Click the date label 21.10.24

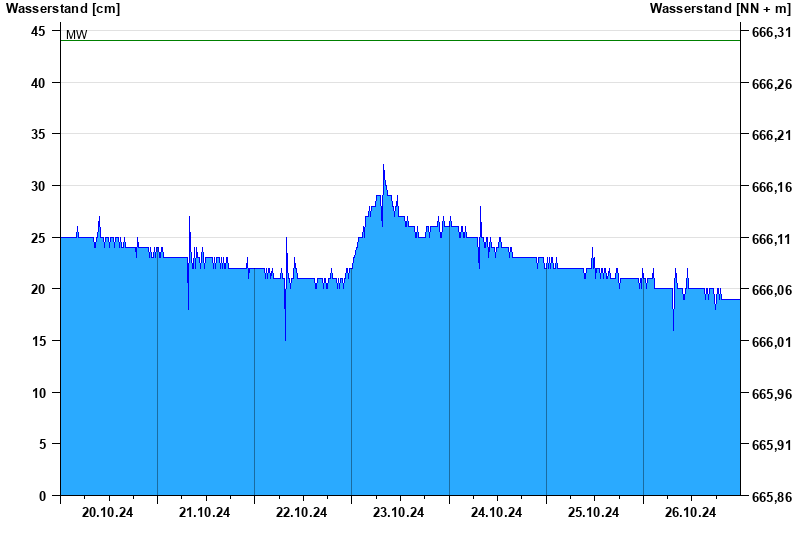(x=204, y=512)
